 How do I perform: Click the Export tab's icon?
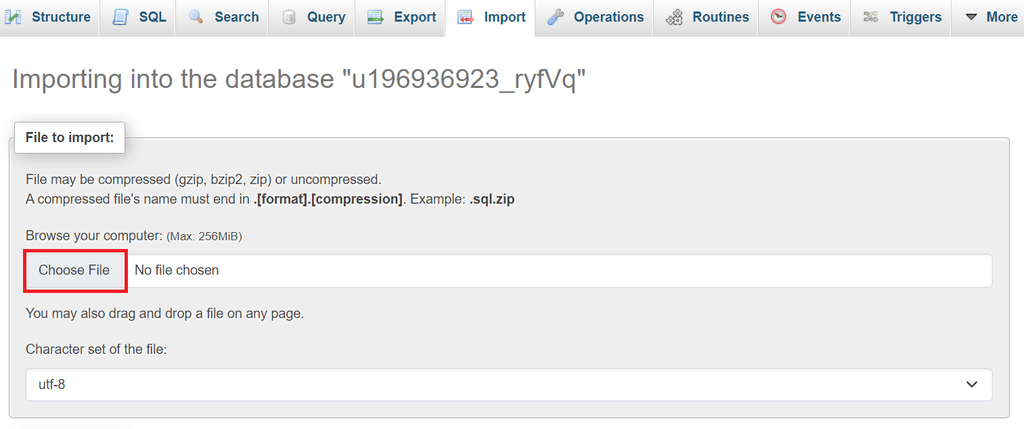375,17
